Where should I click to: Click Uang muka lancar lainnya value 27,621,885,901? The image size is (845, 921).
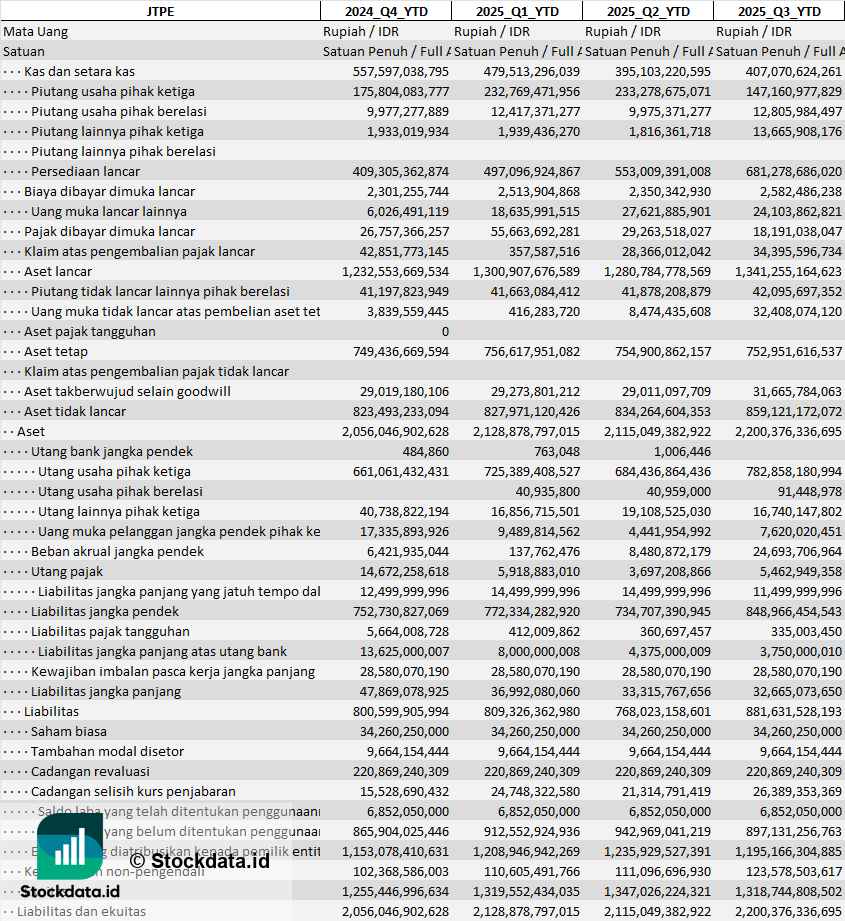coord(666,211)
